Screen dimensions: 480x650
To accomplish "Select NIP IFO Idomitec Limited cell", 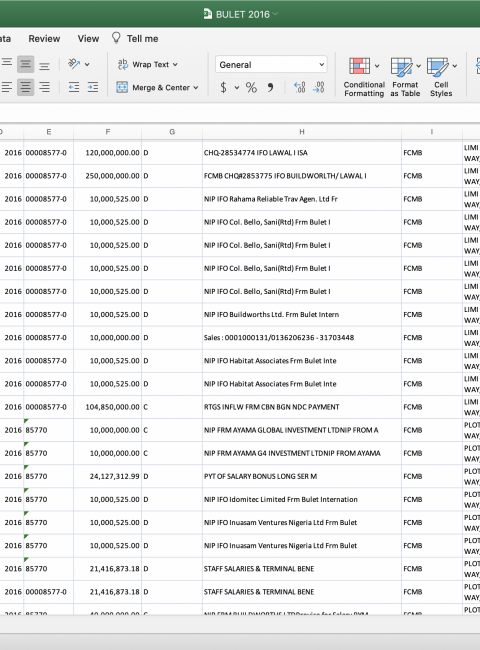I will [x=302, y=500].
